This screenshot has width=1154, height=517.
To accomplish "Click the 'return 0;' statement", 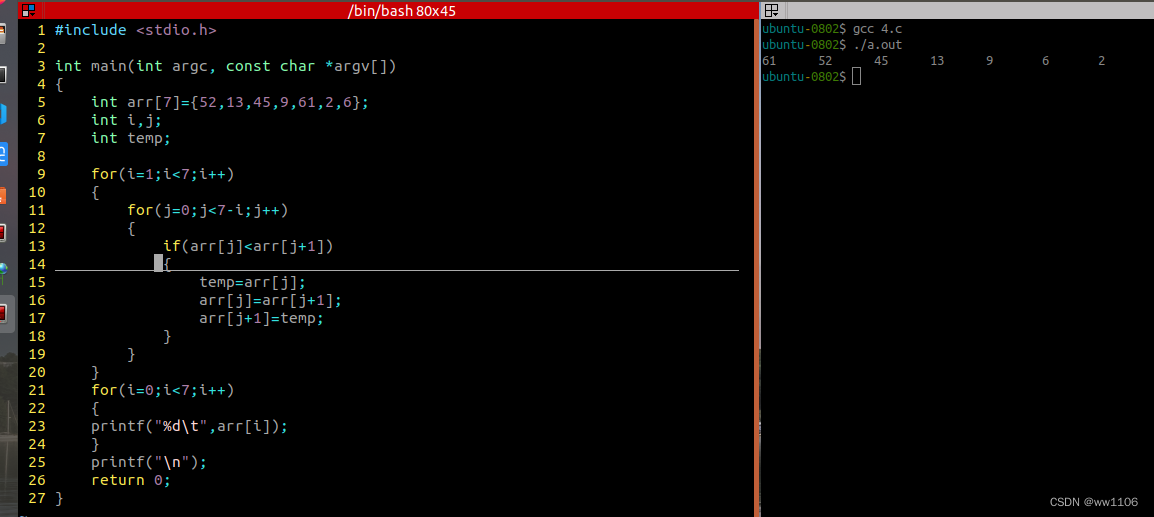I will pos(131,480).
